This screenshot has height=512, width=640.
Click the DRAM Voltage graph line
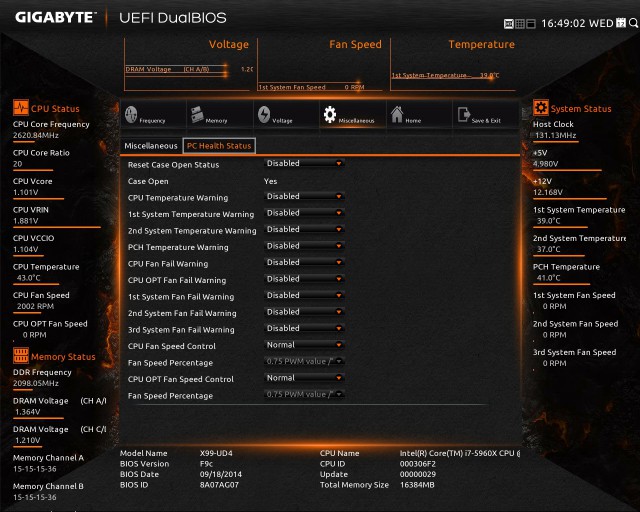tap(176, 69)
